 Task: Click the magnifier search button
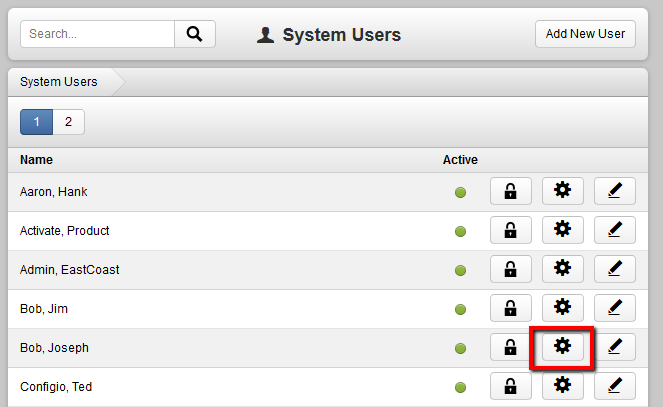click(x=195, y=34)
